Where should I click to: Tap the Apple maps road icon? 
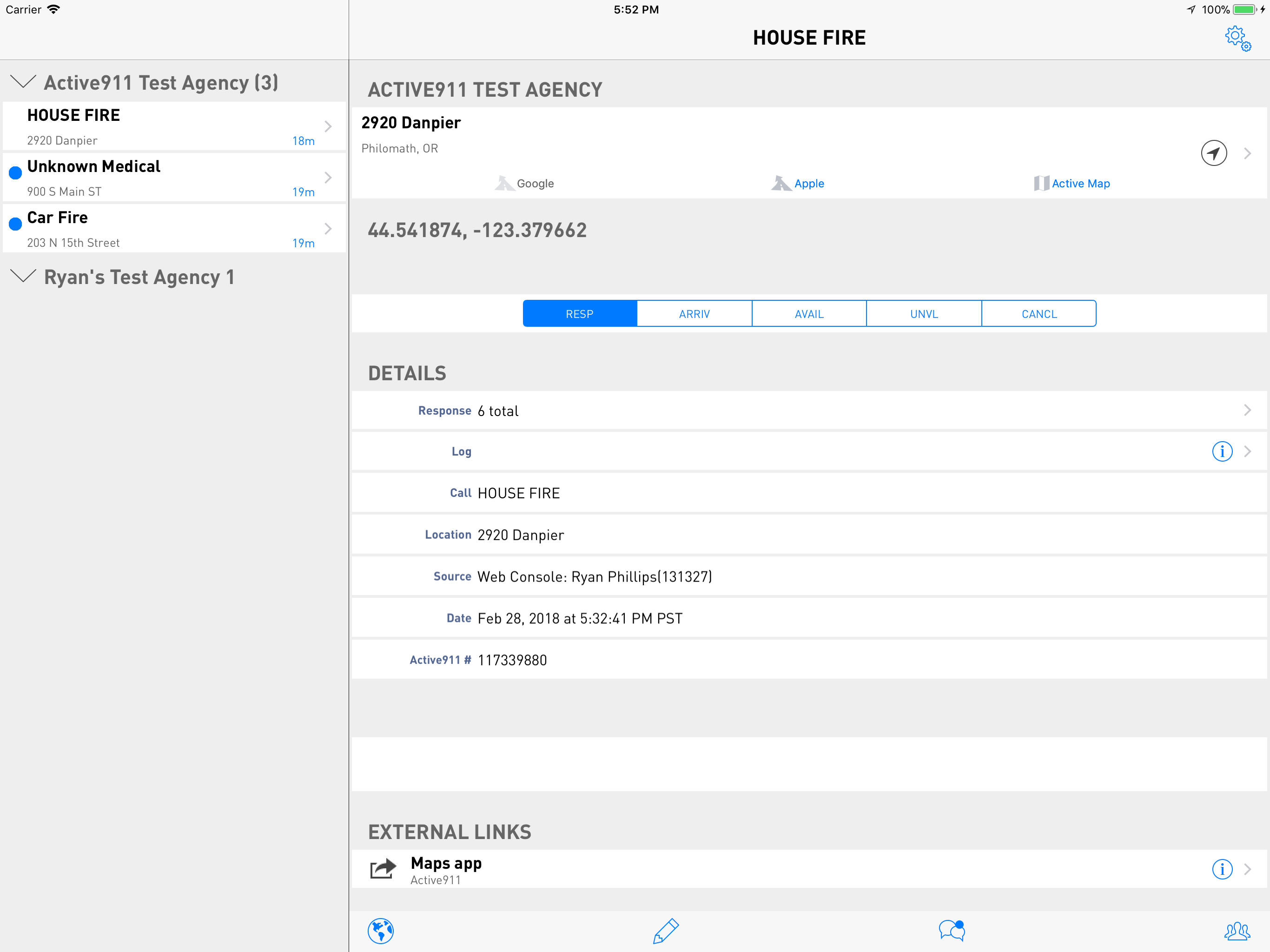point(781,183)
